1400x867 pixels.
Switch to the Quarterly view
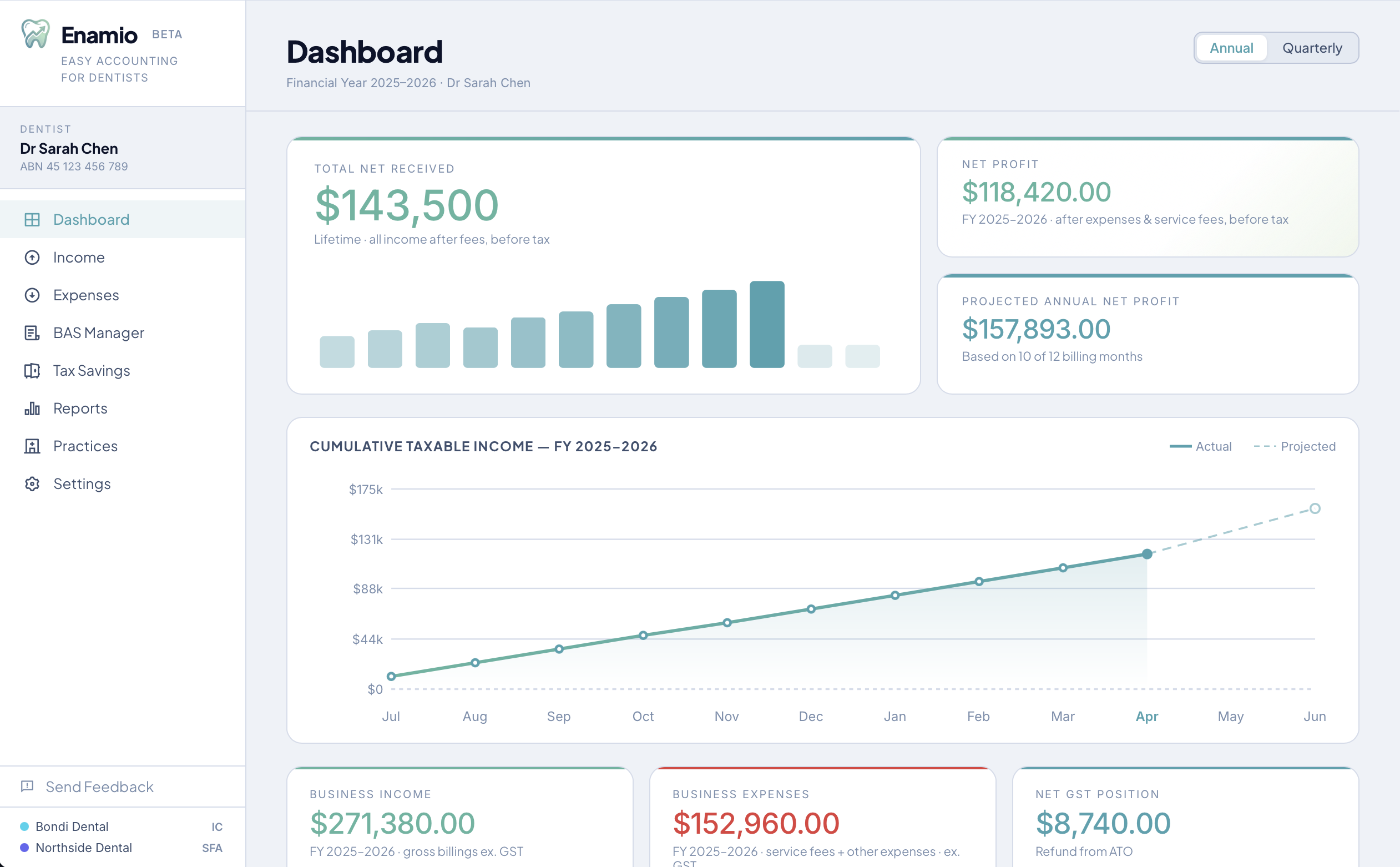click(x=1313, y=48)
